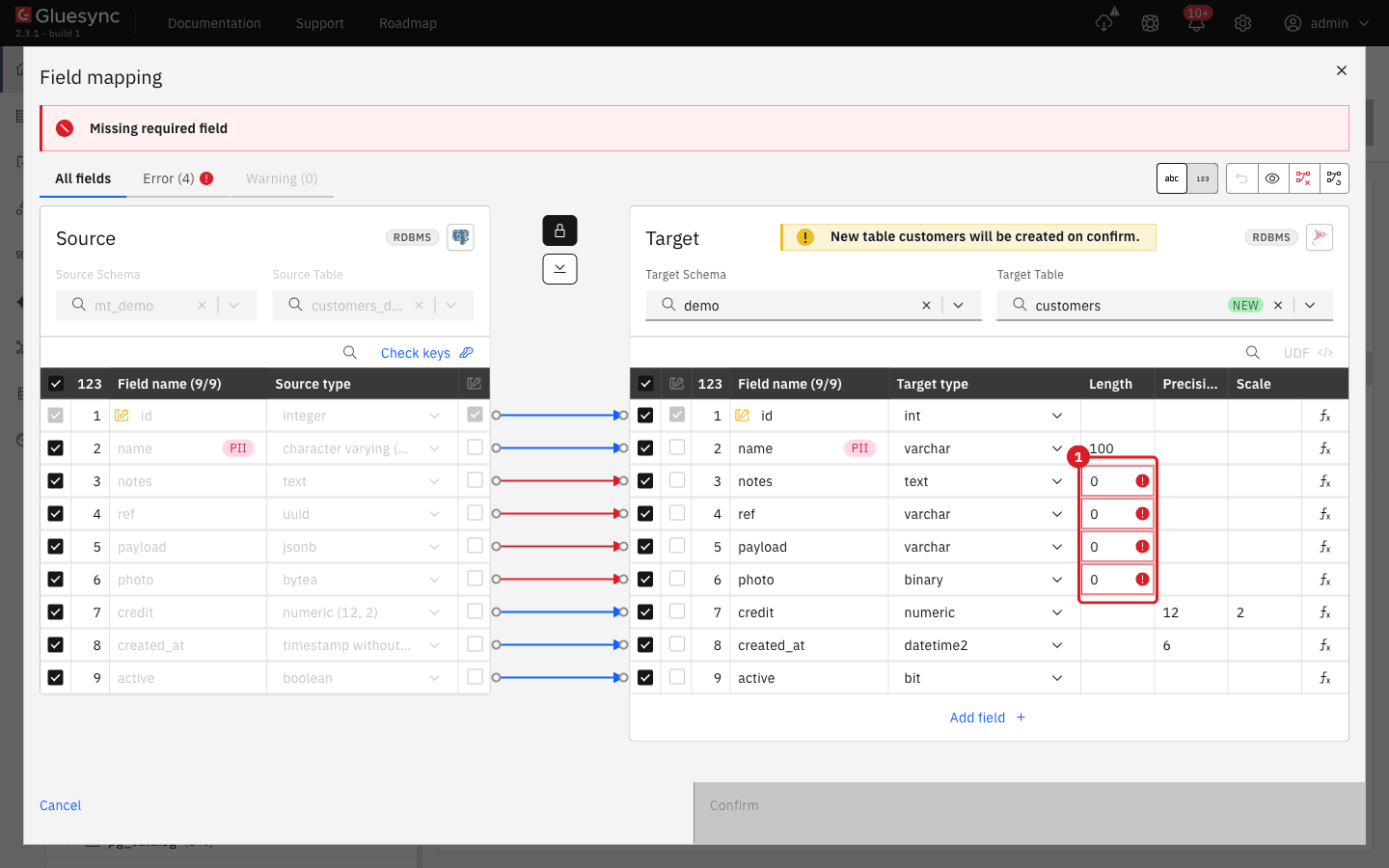This screenshot has height=868, width=1389.
Task: Open the Roadmap menu item
Action: pyautogui.click(x=408, y=23)
